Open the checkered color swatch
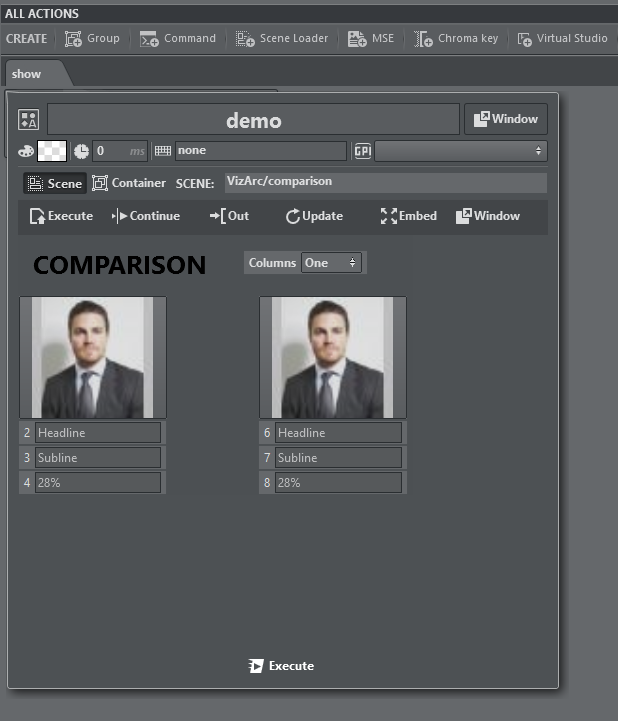The width and height of the screenshot is (618, 721). point(52,151)
